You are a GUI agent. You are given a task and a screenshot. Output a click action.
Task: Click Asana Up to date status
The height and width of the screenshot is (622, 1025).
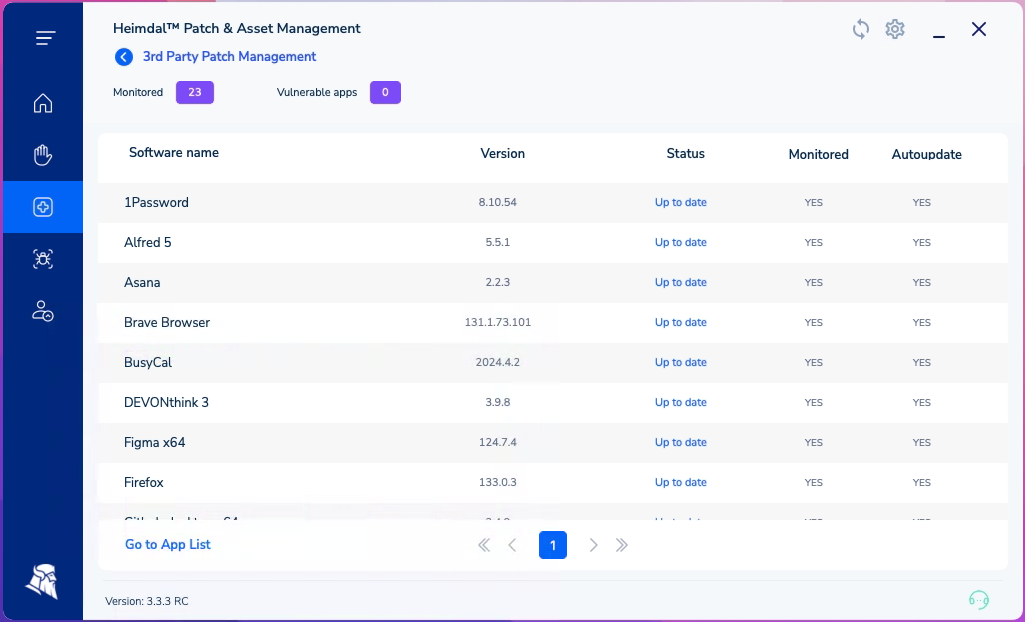coord(681,282)
